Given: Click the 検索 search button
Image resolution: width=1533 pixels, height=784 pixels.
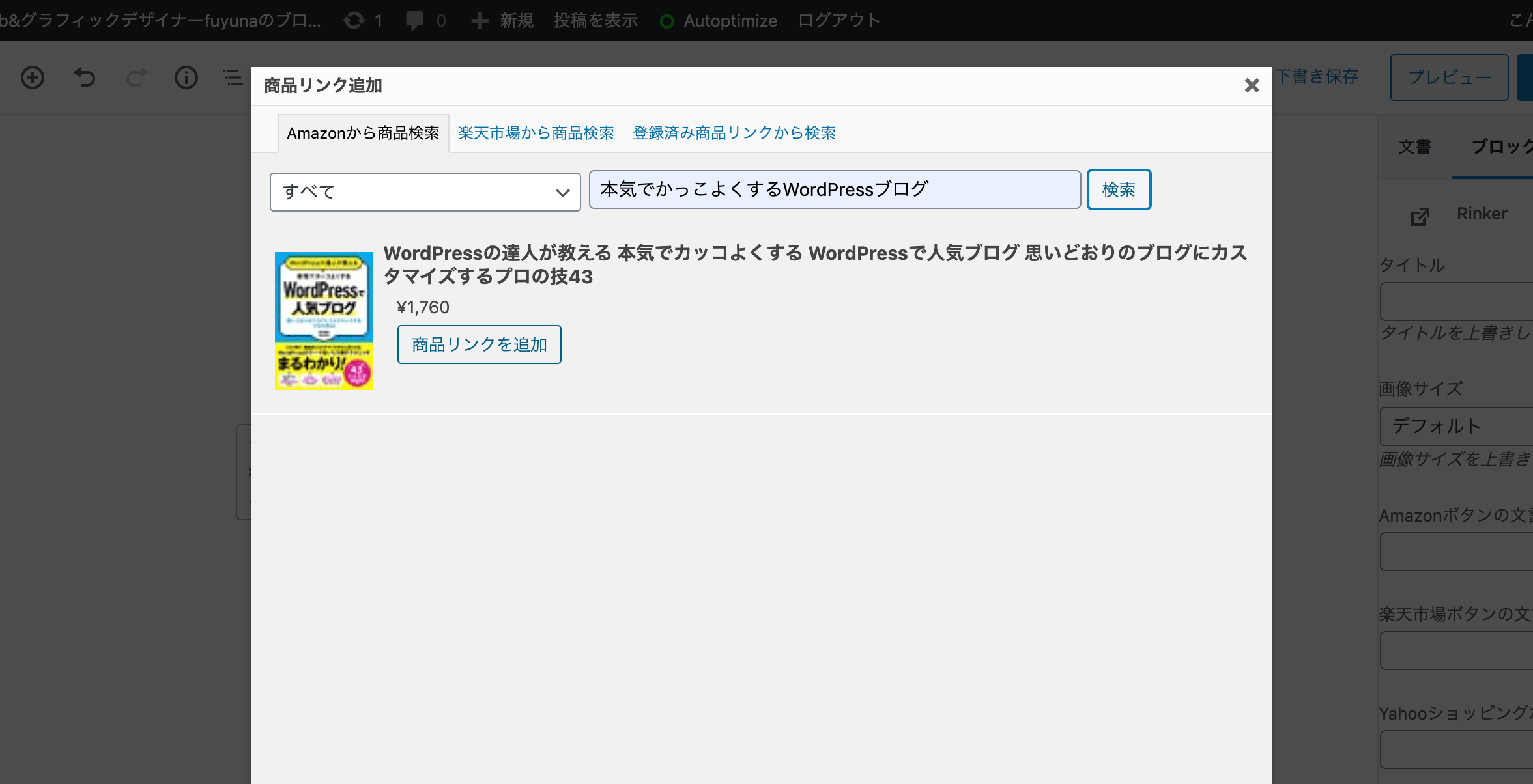Looking at the screenshot, I should [1119, 189].
